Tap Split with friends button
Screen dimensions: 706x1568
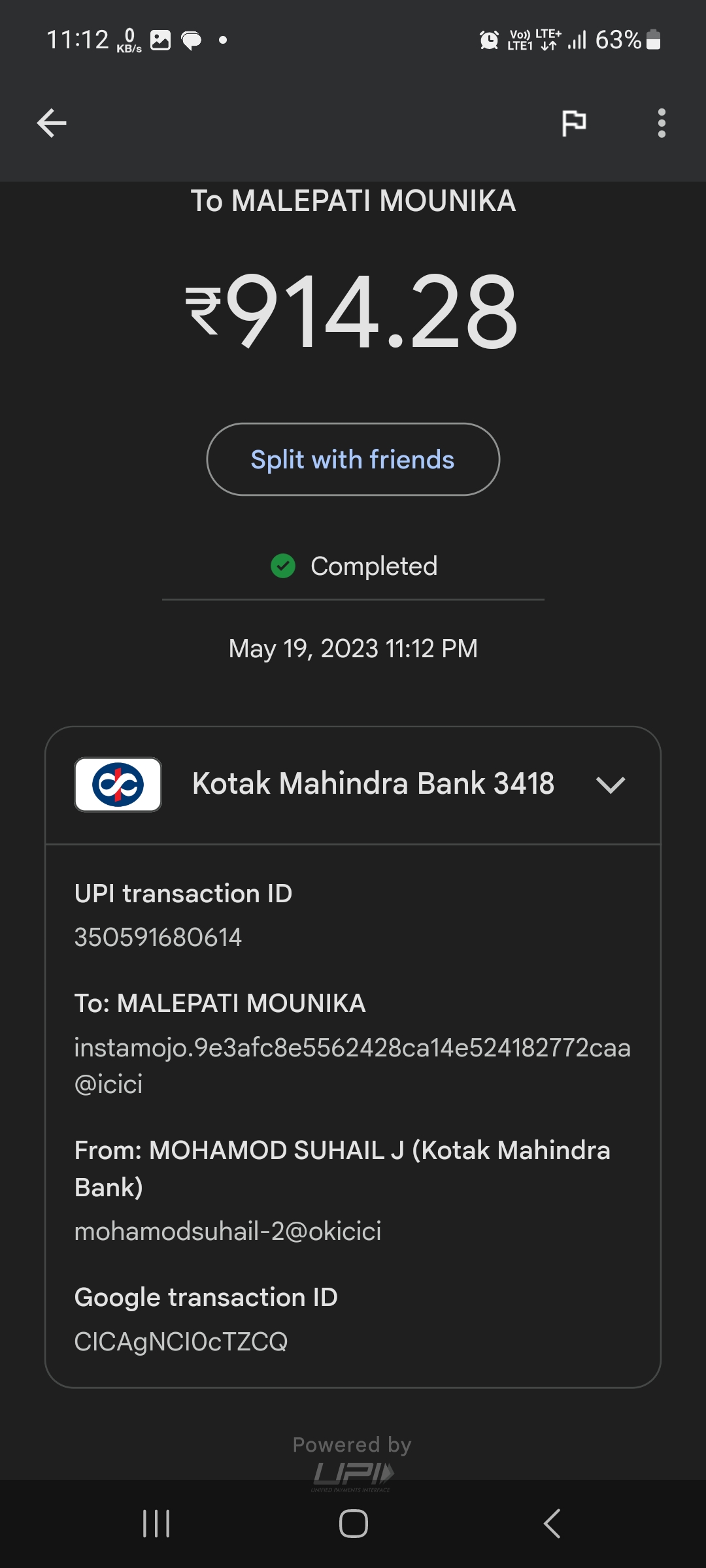353,459
